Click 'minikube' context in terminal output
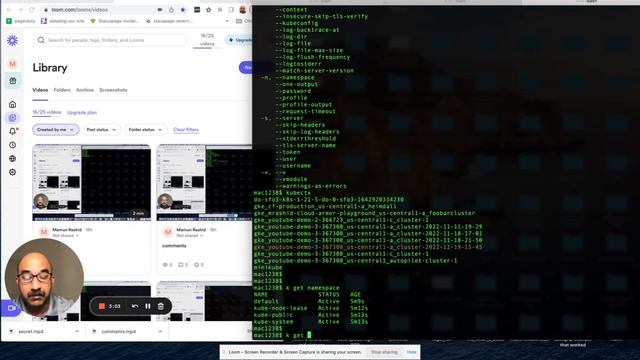640x360 pixels. click(268, 267)
